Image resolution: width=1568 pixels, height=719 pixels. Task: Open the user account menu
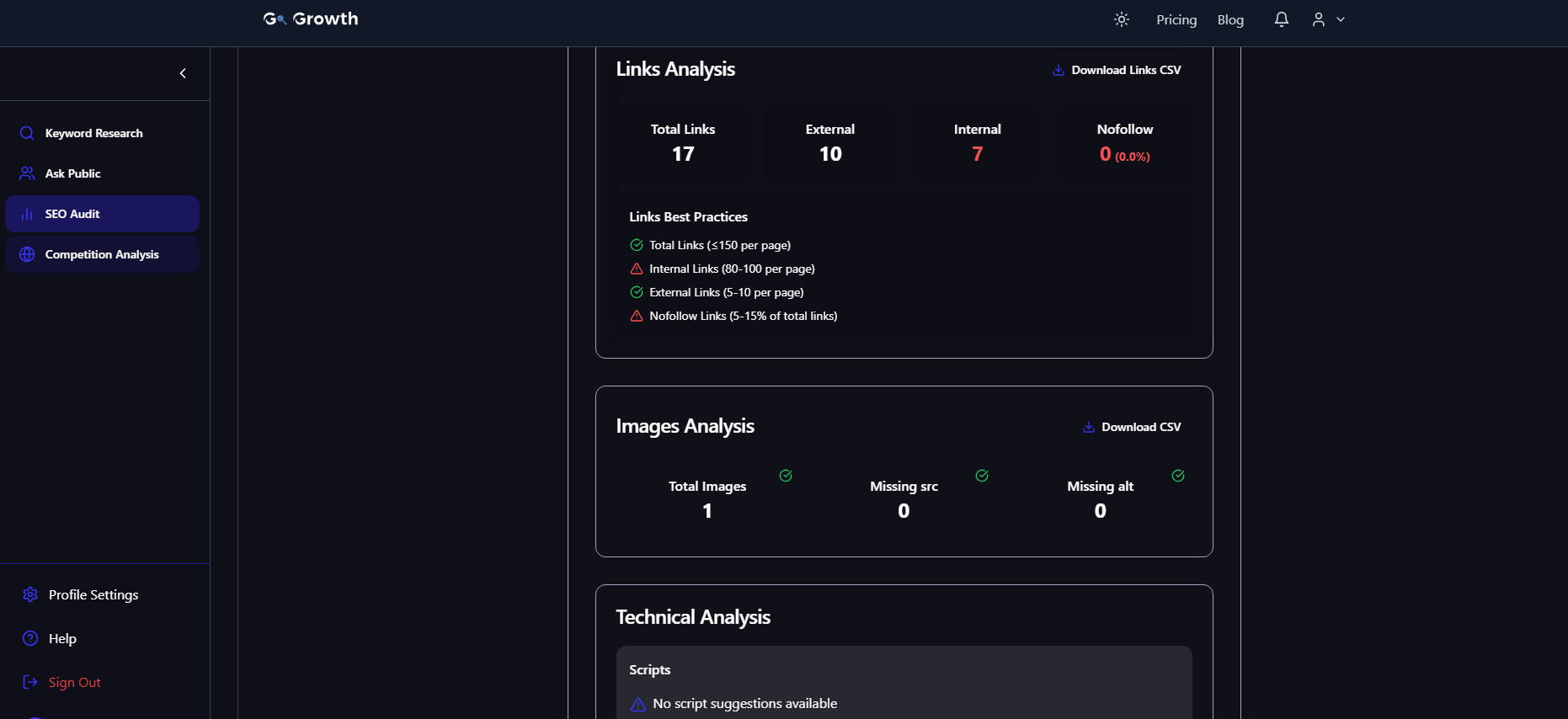(1328, 19)
